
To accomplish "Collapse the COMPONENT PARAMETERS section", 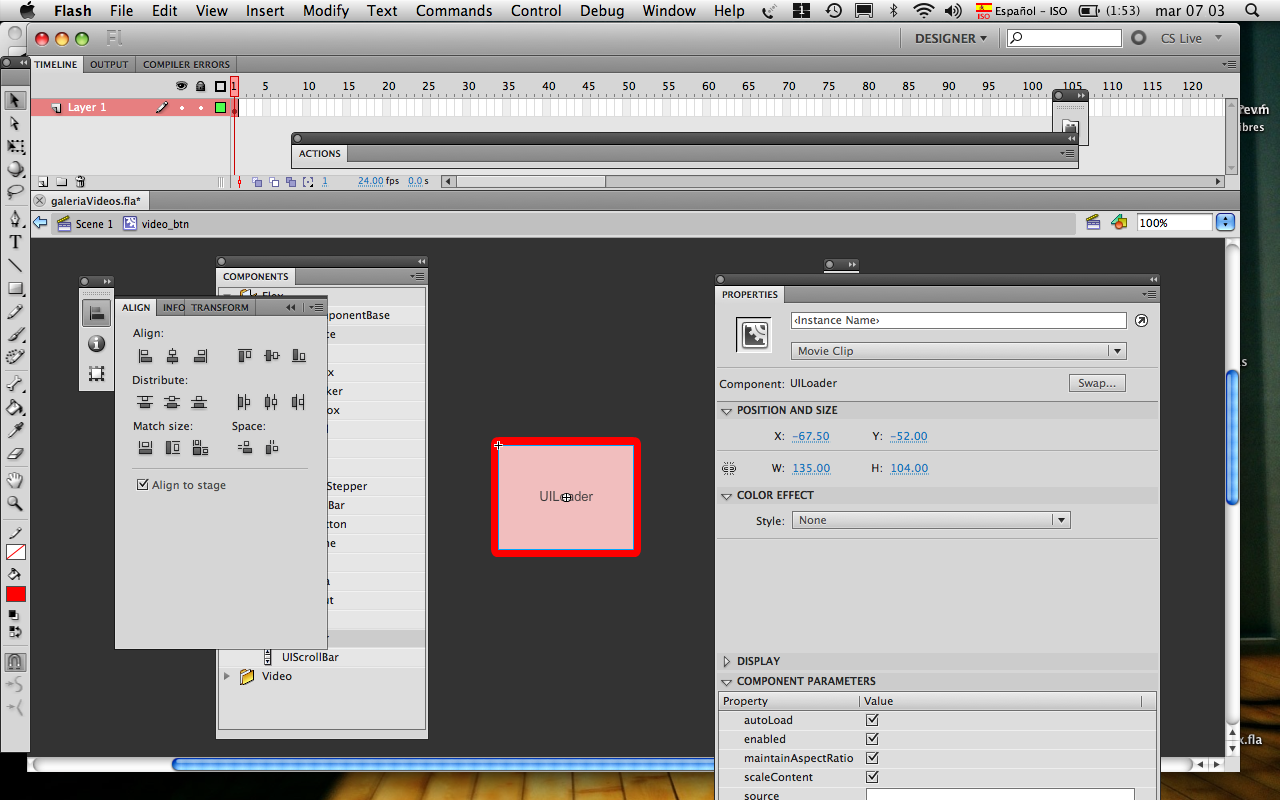I will click(727, 681).
